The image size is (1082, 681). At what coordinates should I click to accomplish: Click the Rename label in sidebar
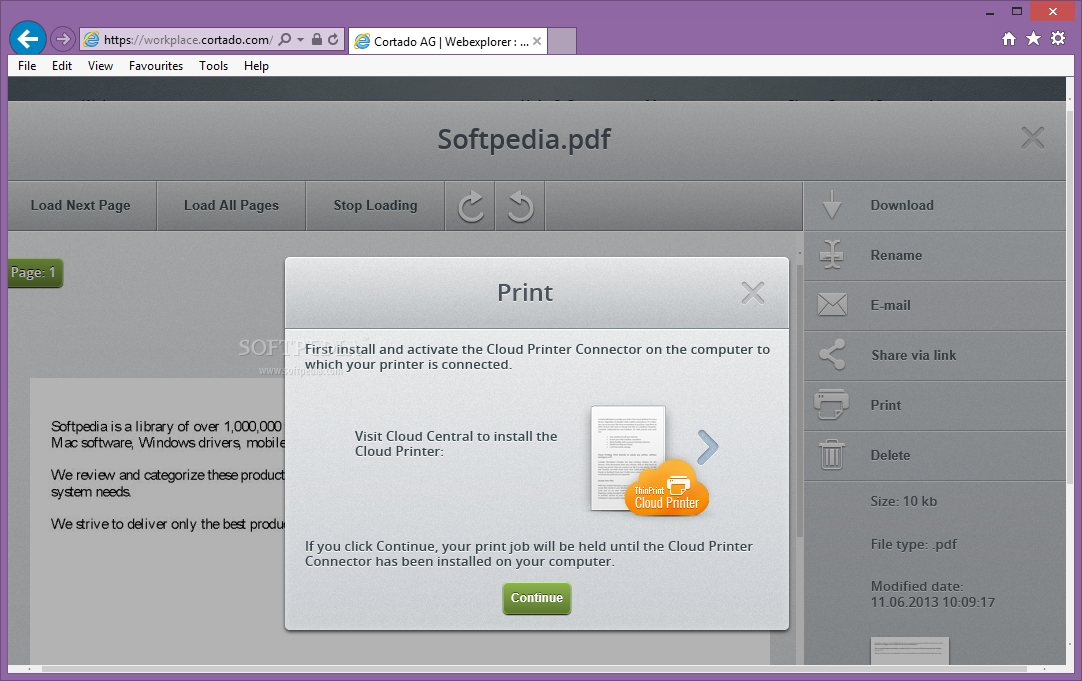click(x=896, y=255)
